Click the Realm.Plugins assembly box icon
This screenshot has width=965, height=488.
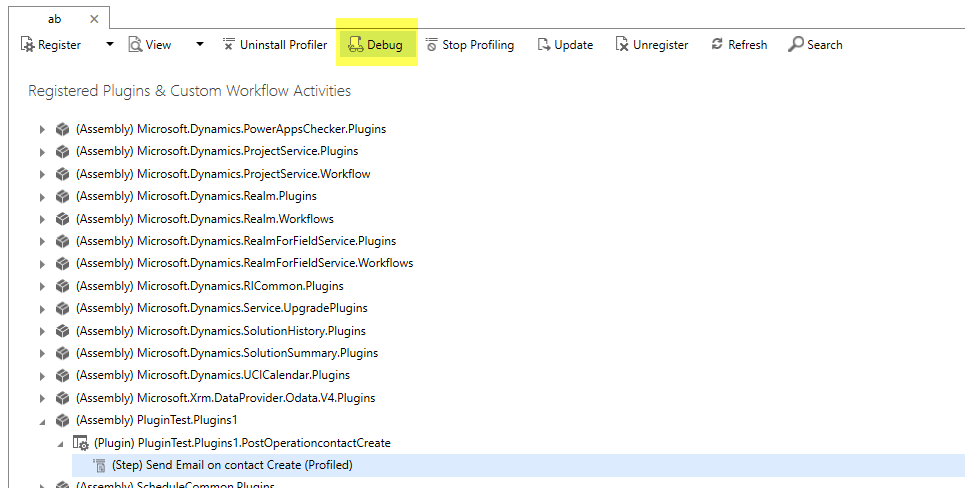(x=62, y=196)
